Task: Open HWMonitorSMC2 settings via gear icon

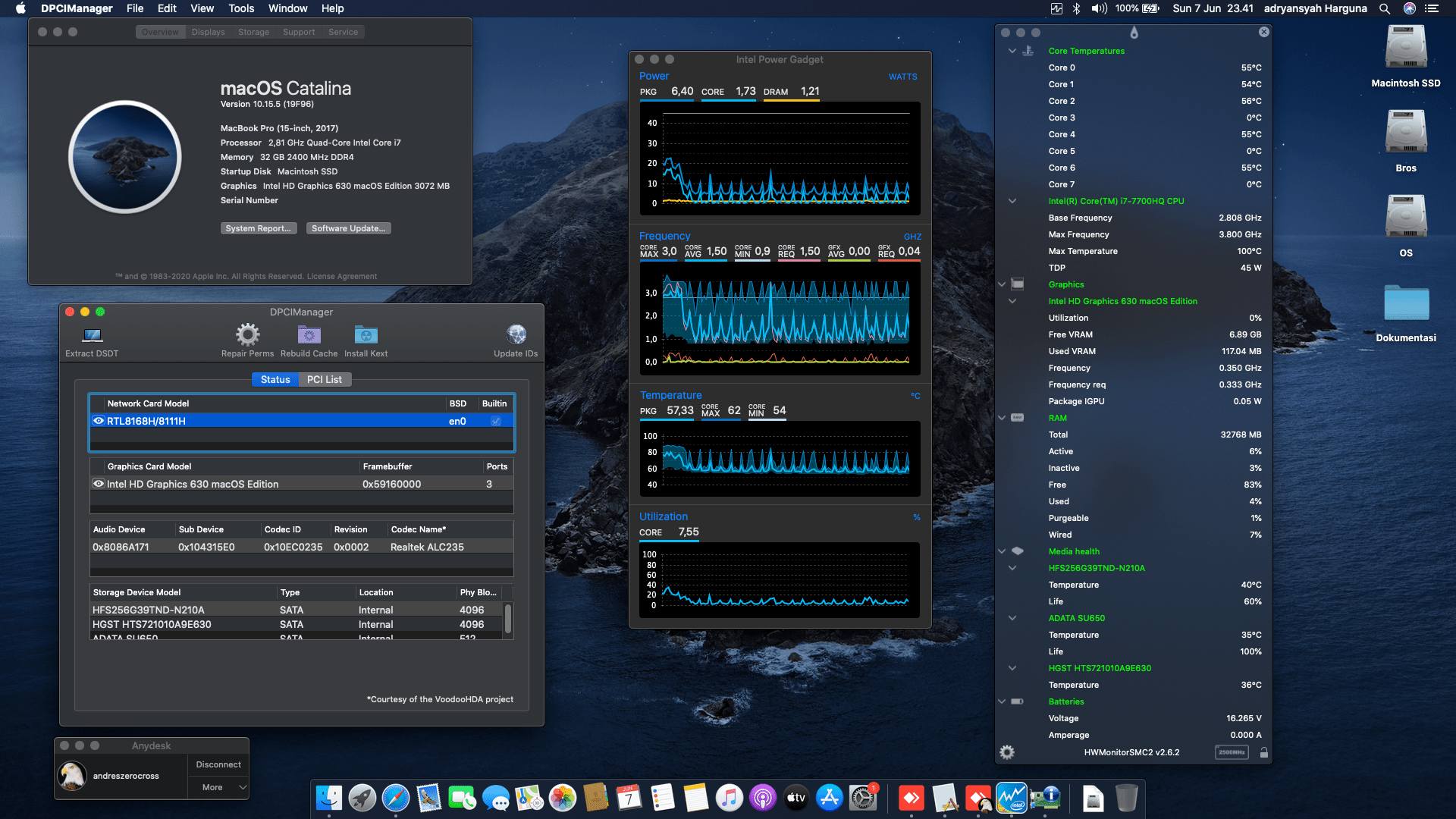Action: tap(1006, 752)
